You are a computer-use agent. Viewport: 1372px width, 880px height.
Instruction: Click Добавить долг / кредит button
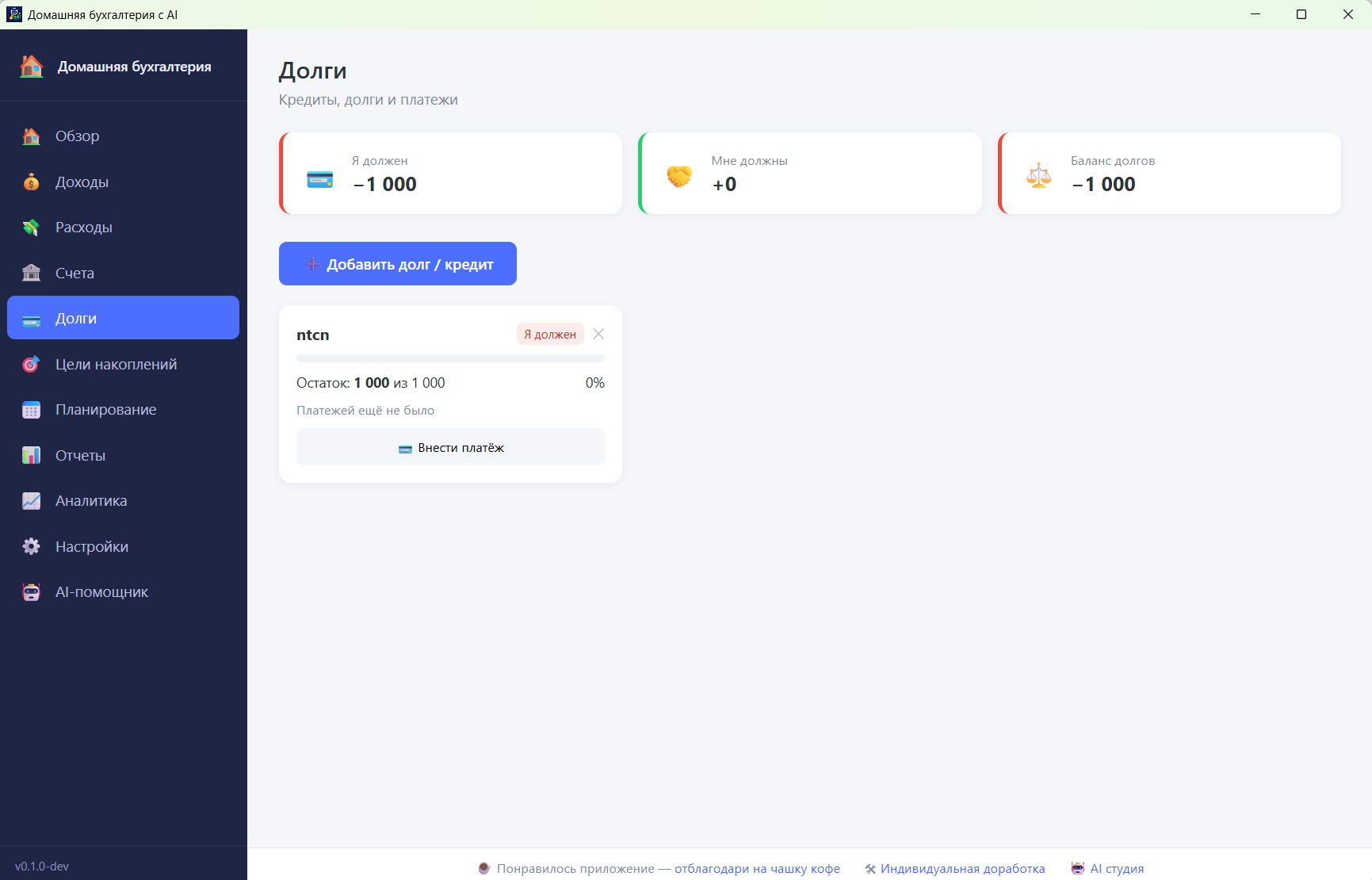click(398, 263)
